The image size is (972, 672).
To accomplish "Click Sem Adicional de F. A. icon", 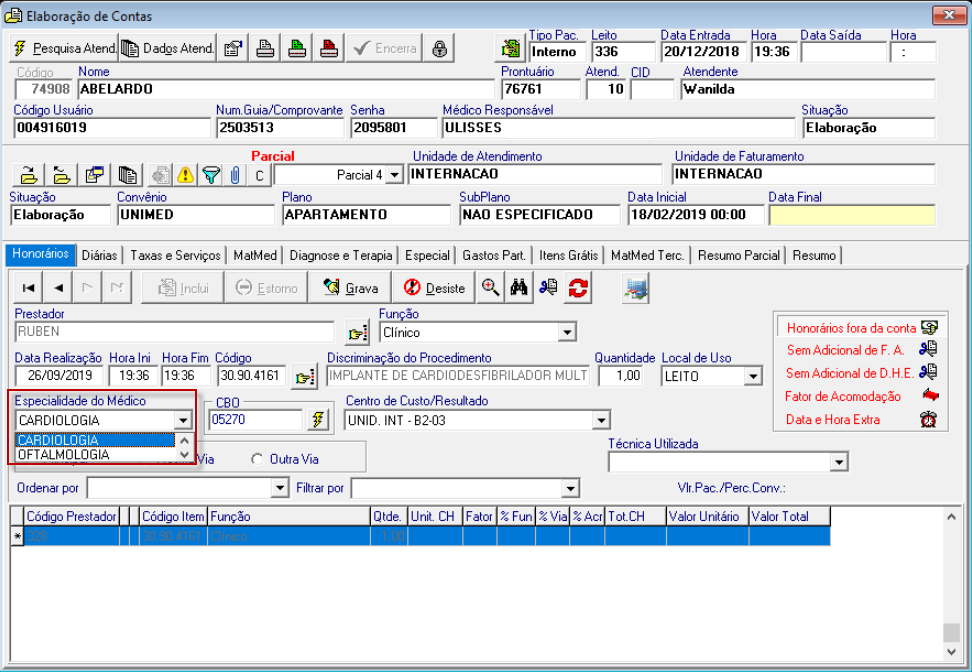I will [928, 349].
